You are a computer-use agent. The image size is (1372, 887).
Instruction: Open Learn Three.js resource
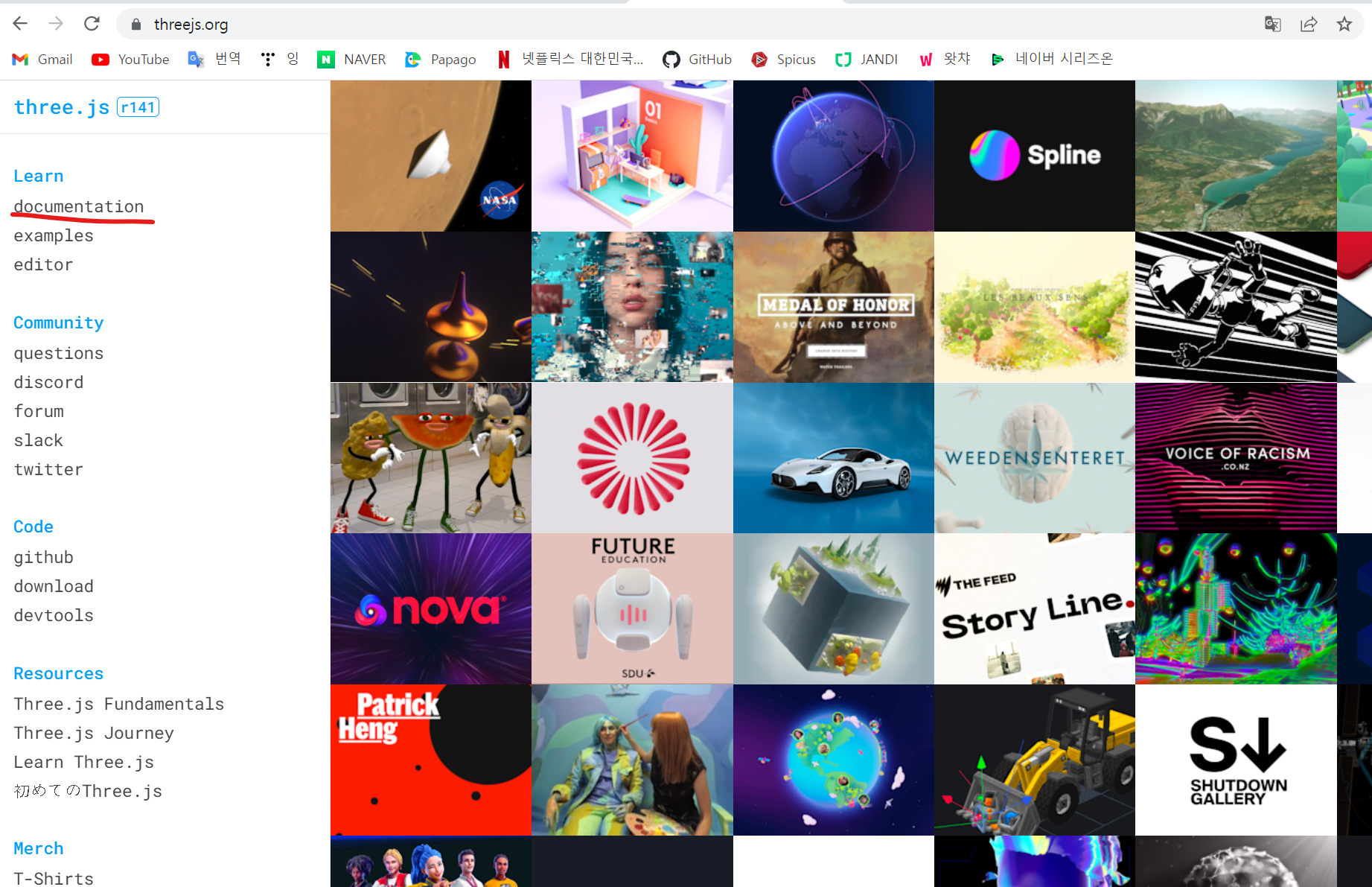(x=83, y=762)
